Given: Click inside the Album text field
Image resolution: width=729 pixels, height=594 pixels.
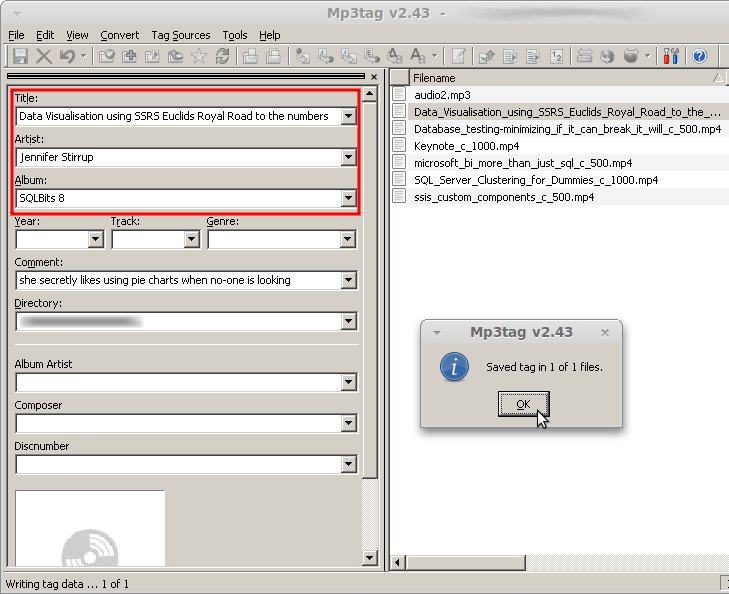Looking at the screenshot, I should click(x=179, y=198).
